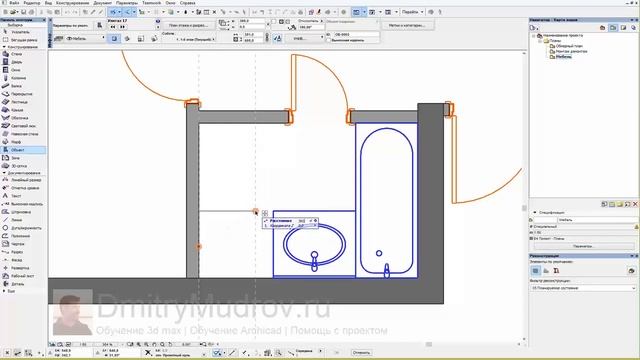Image resolution: width=640 pixels, height=360 pixels.
Task: Select the Бегущая рамка (Marquee) tool
Action: (23, 40)
